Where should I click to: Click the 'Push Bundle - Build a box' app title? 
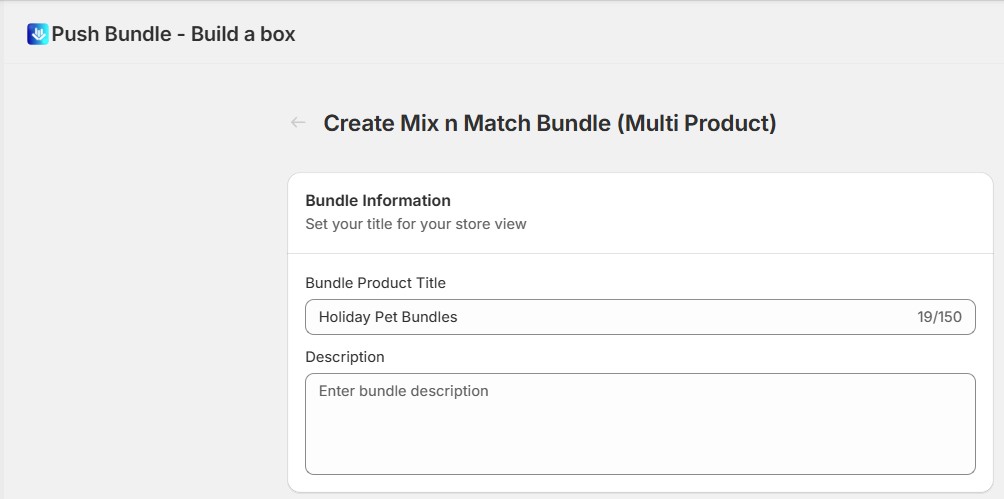(173, 34)
